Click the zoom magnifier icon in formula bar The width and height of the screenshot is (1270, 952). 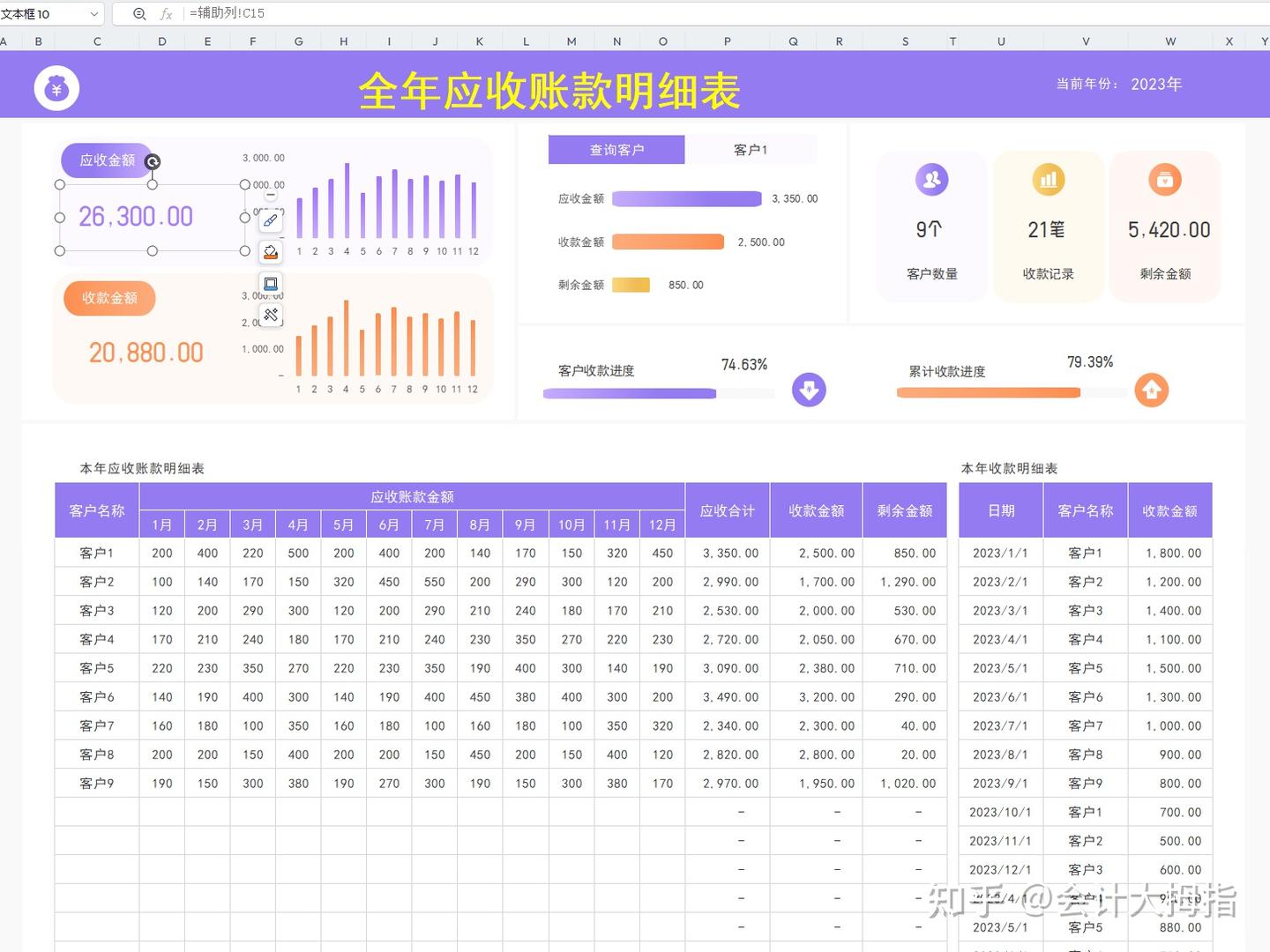(x=139, y=13)
